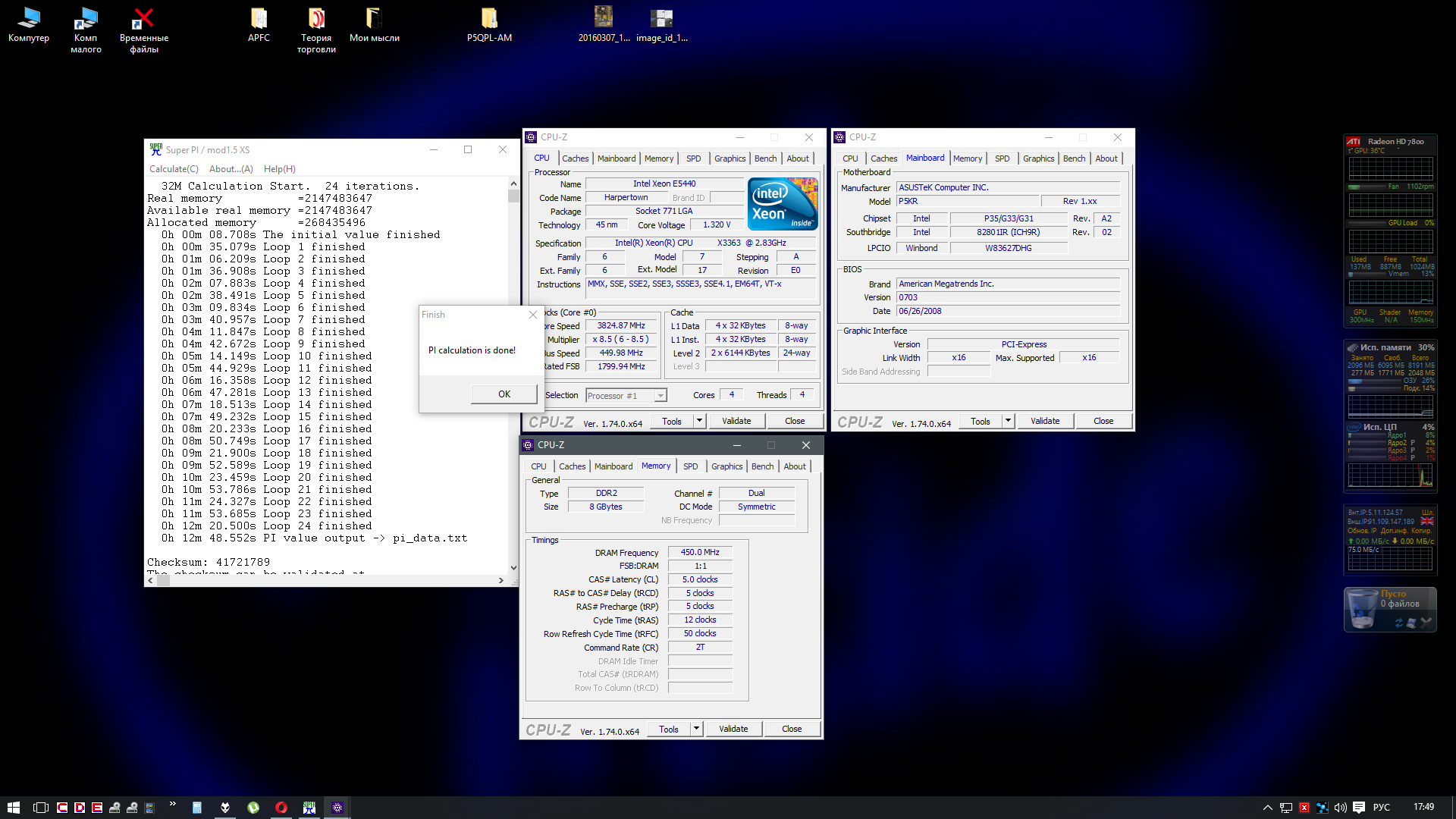Click Validate in CPU-Z Mainboard window
Image resolution: width=1456 pixels, height=819 pixels.
[1045, 421]
